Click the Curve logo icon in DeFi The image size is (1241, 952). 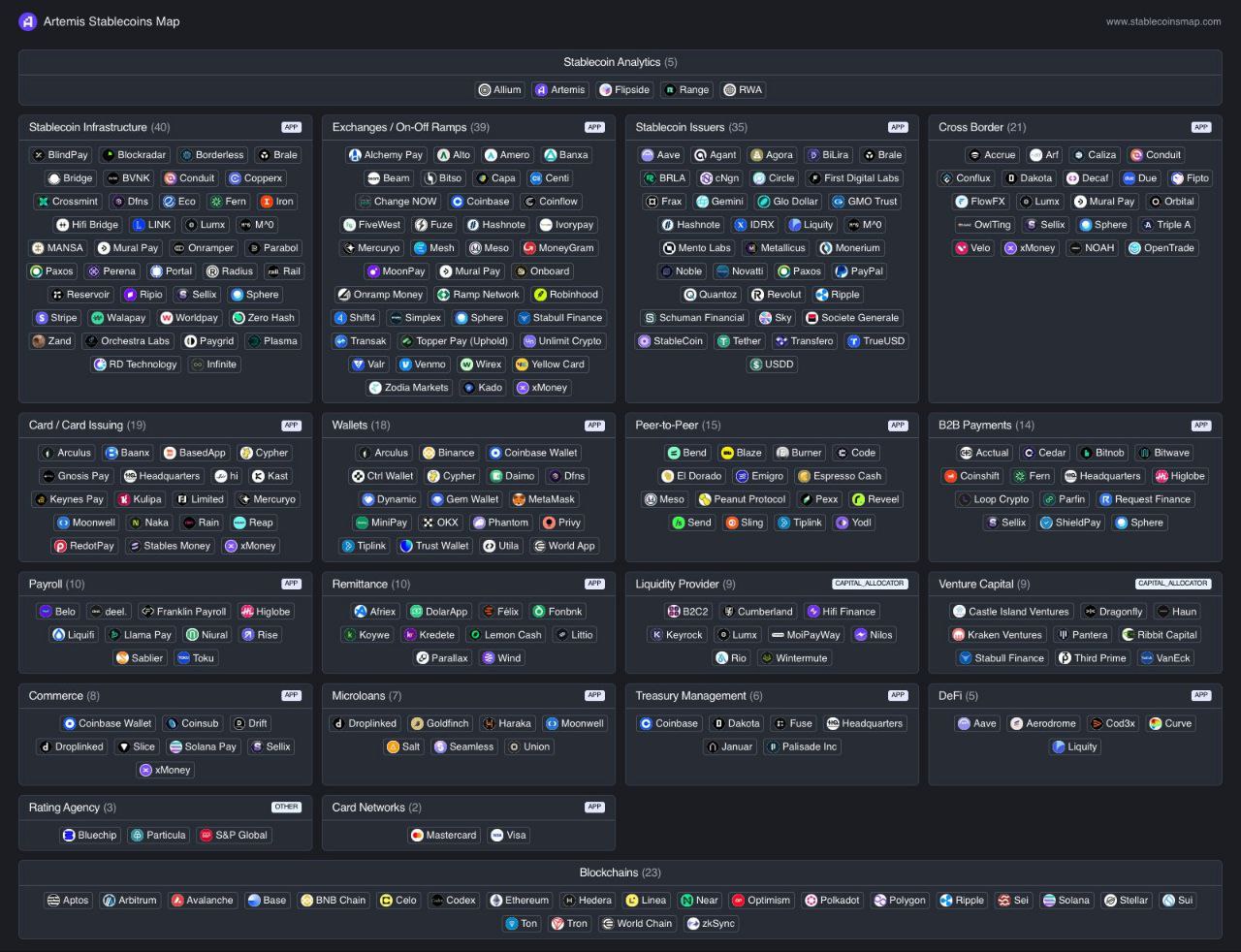pos(1155,724)
